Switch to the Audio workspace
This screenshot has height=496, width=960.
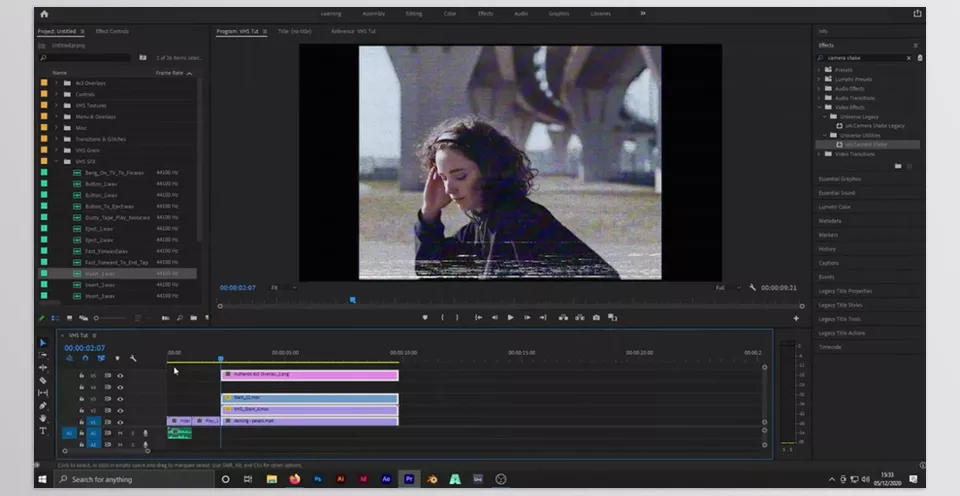point(521,13)
